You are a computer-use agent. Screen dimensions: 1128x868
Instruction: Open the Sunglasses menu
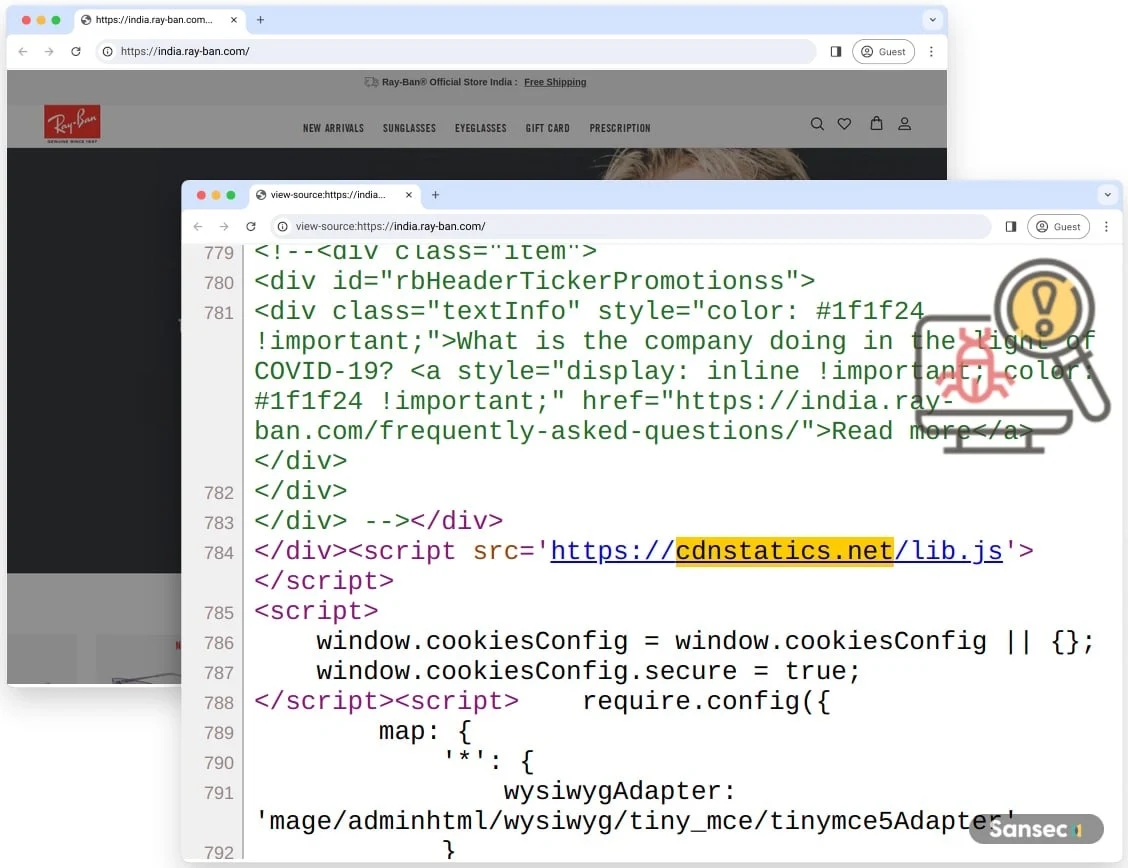tap(409, 128)
